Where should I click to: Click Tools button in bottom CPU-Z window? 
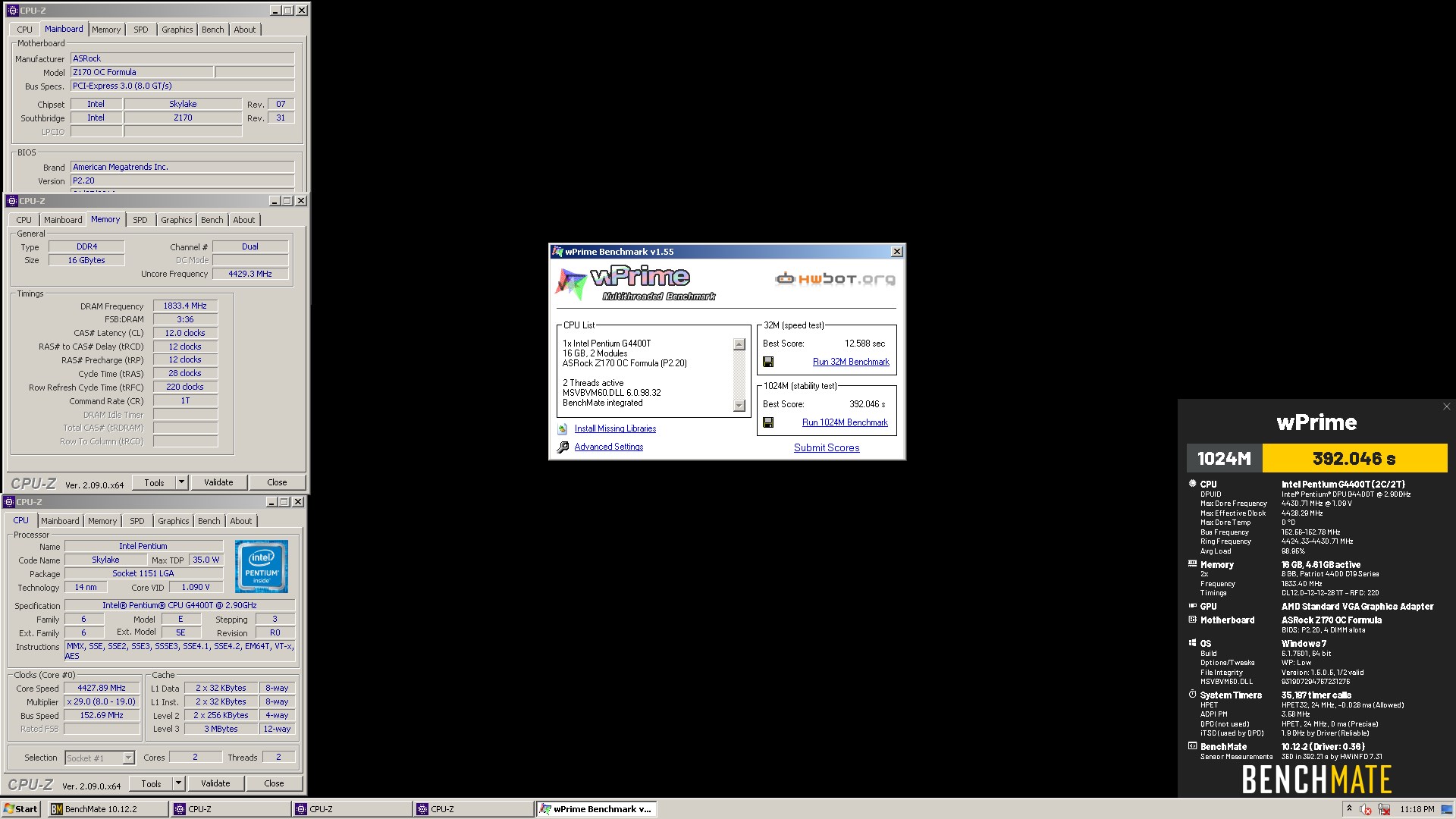coord(151,783)
